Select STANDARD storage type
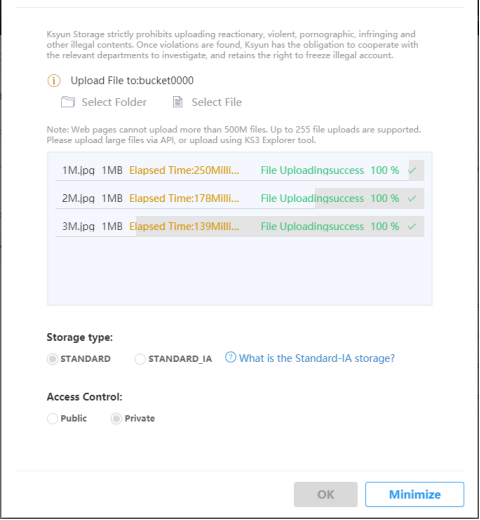 52,359
